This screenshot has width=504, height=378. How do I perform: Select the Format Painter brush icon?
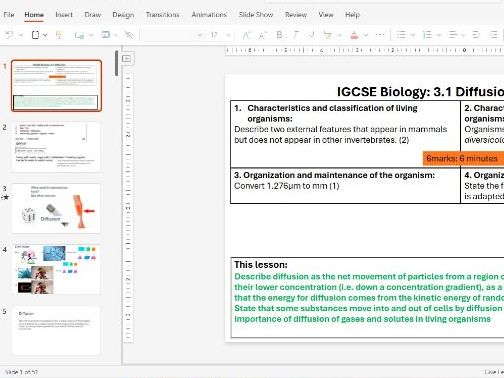point(59,35)
